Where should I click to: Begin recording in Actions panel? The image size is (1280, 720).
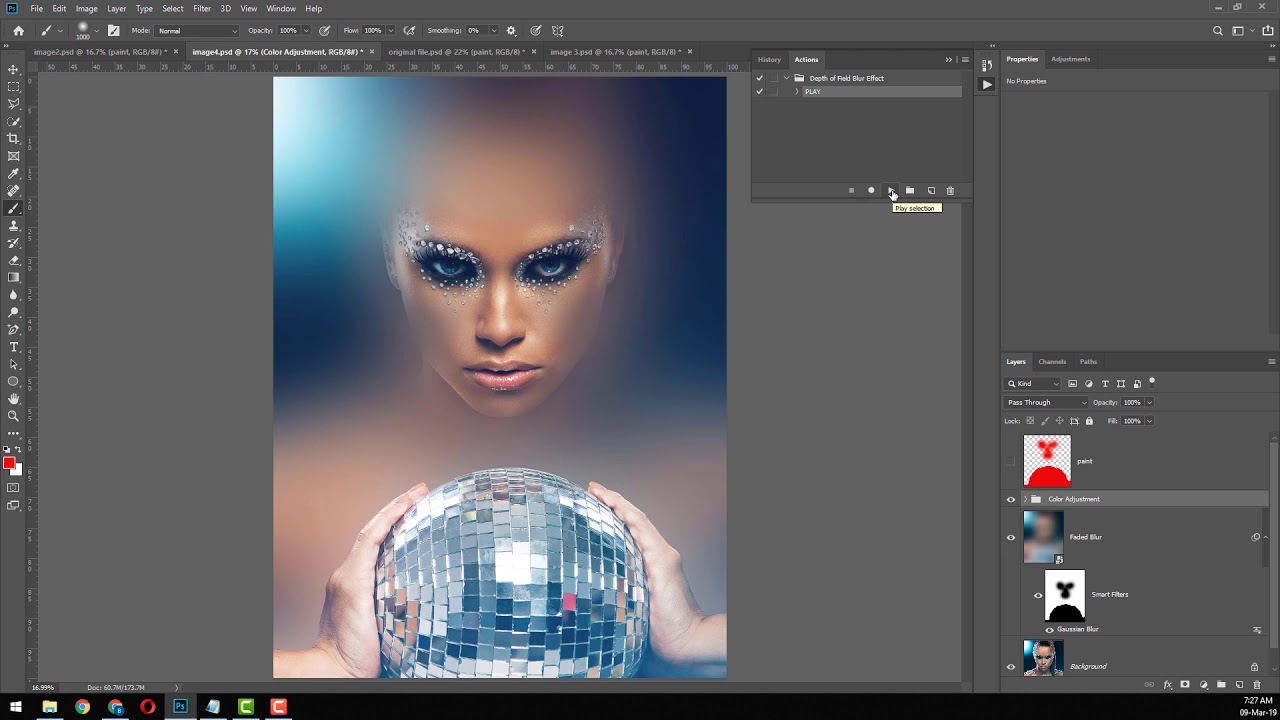(x=871, y=190)
